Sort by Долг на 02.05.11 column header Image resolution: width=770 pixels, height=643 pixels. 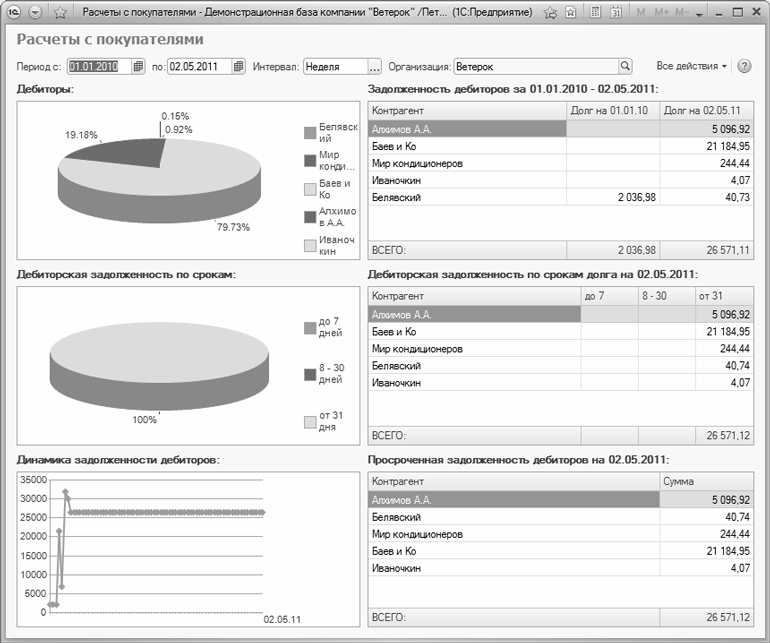click(707, 111)
